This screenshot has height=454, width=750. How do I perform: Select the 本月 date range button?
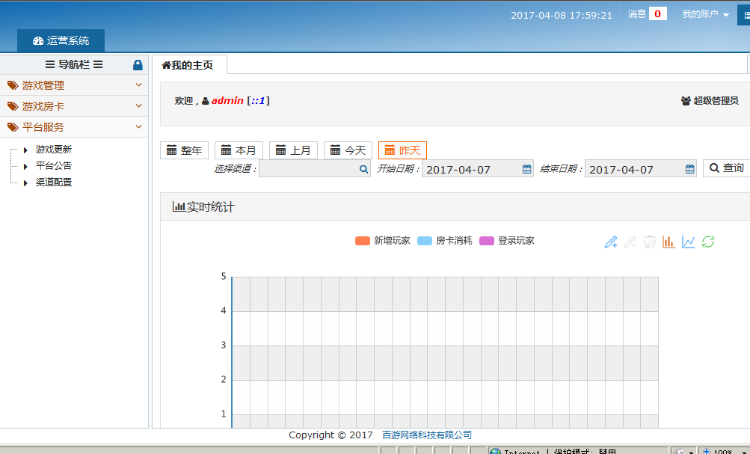pos(239,150)
